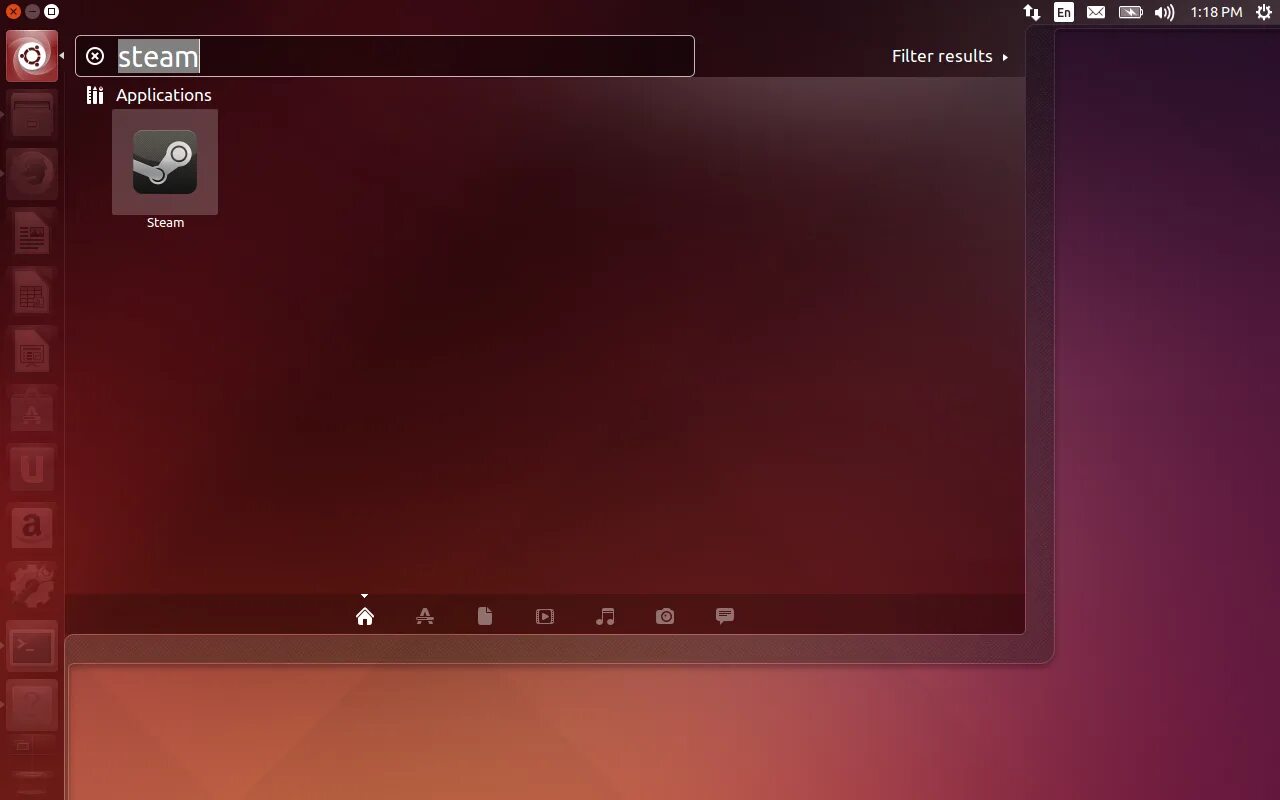
Task: Open the battery indicator
Action: coord(1130,12)
